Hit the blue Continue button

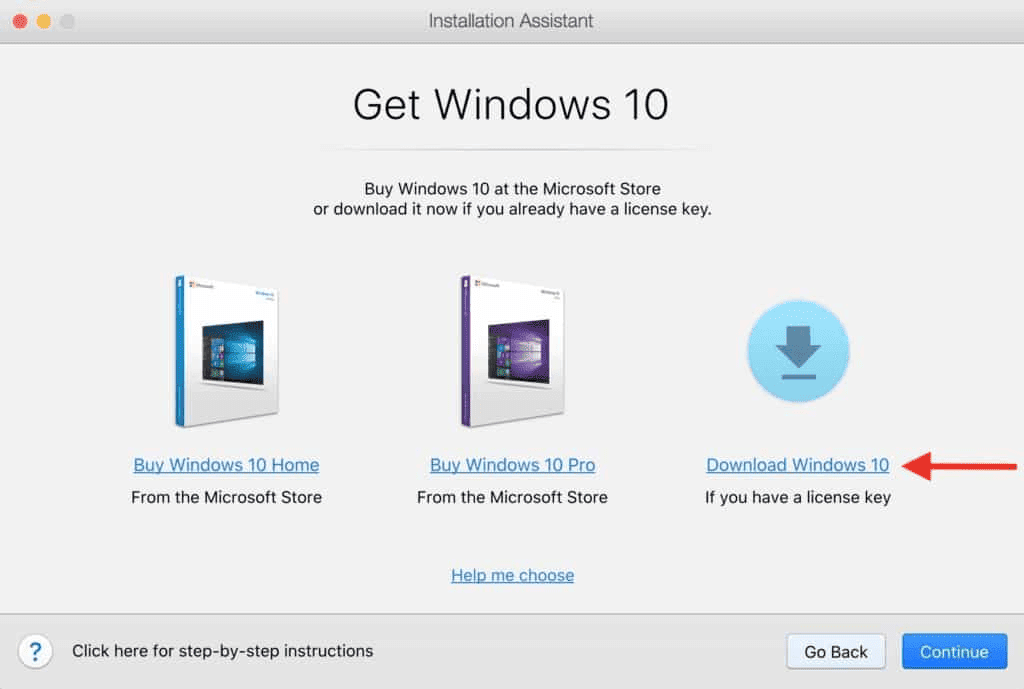point(954,652)
